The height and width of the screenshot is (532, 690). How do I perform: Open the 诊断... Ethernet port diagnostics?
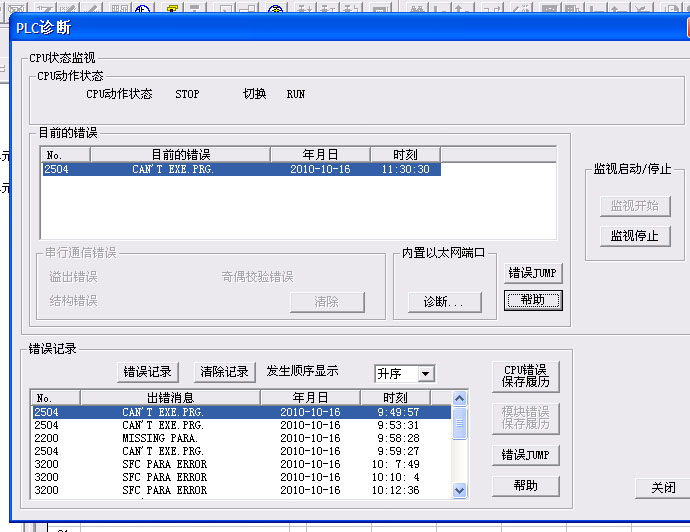coord(445,302)
